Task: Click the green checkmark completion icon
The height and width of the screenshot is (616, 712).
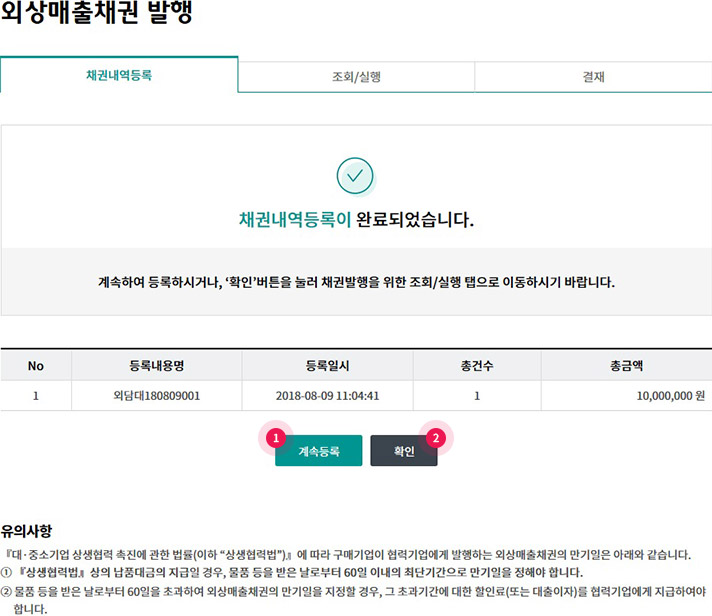Action: pyautogui.click(x=355, y=176)
